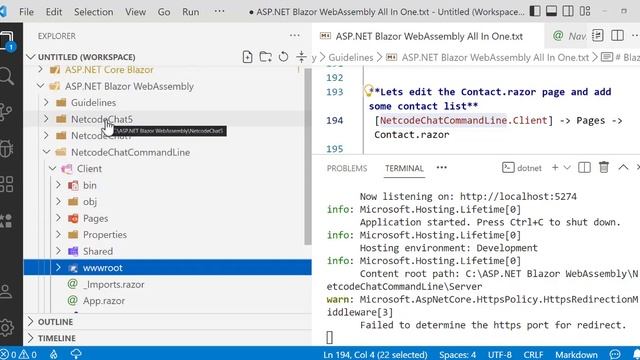Screen dimensions: 640x360
Task: Click Guidelines in the breadcrumb
Action: [351, 58]
